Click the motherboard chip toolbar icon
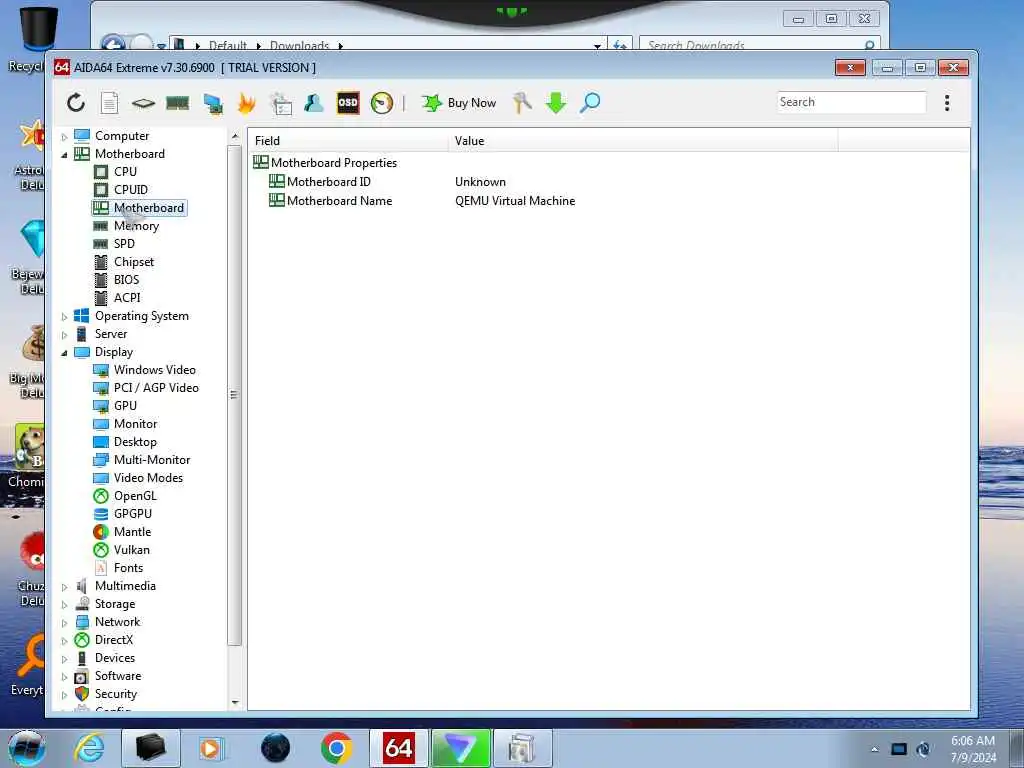 click(x=143, y=103)
